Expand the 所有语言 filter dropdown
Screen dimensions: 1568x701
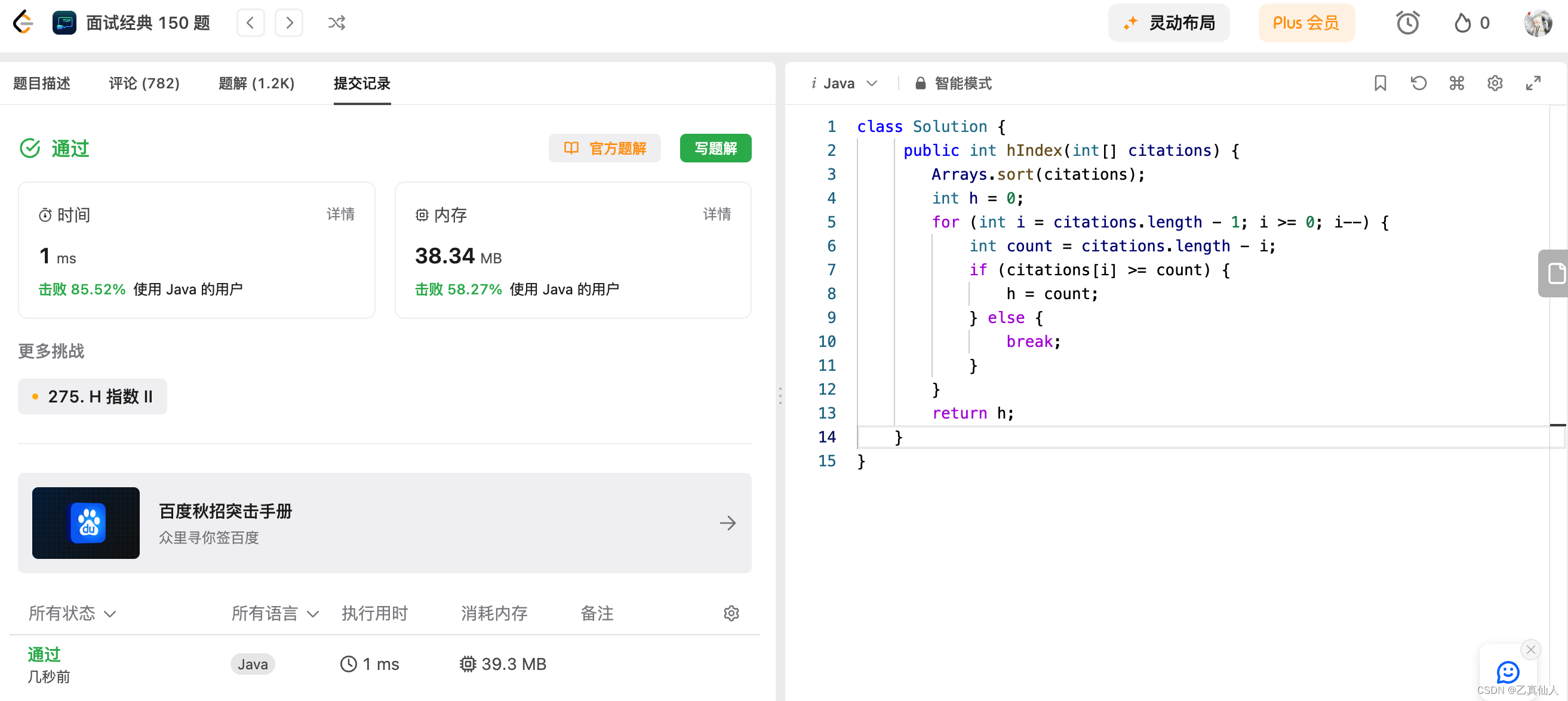point(275,613)
